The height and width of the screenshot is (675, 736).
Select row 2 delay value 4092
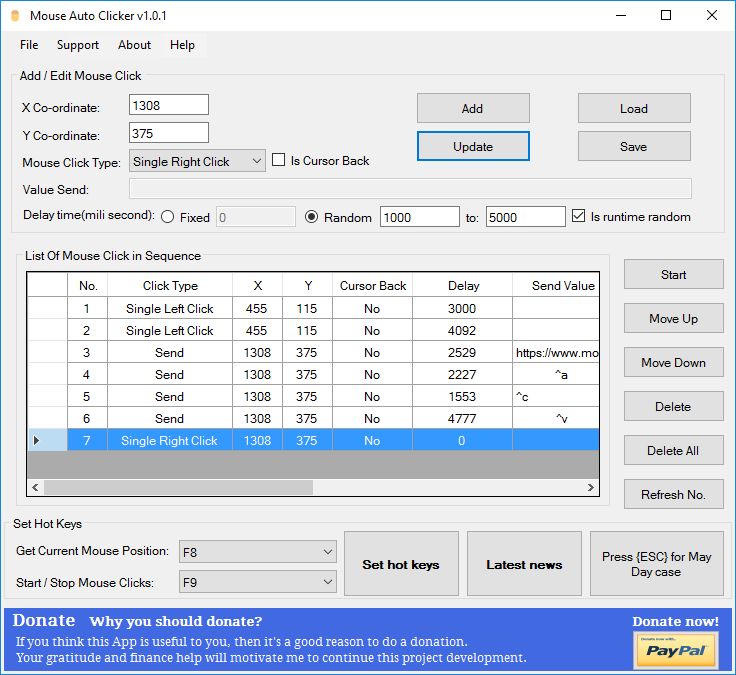[463, 330]
